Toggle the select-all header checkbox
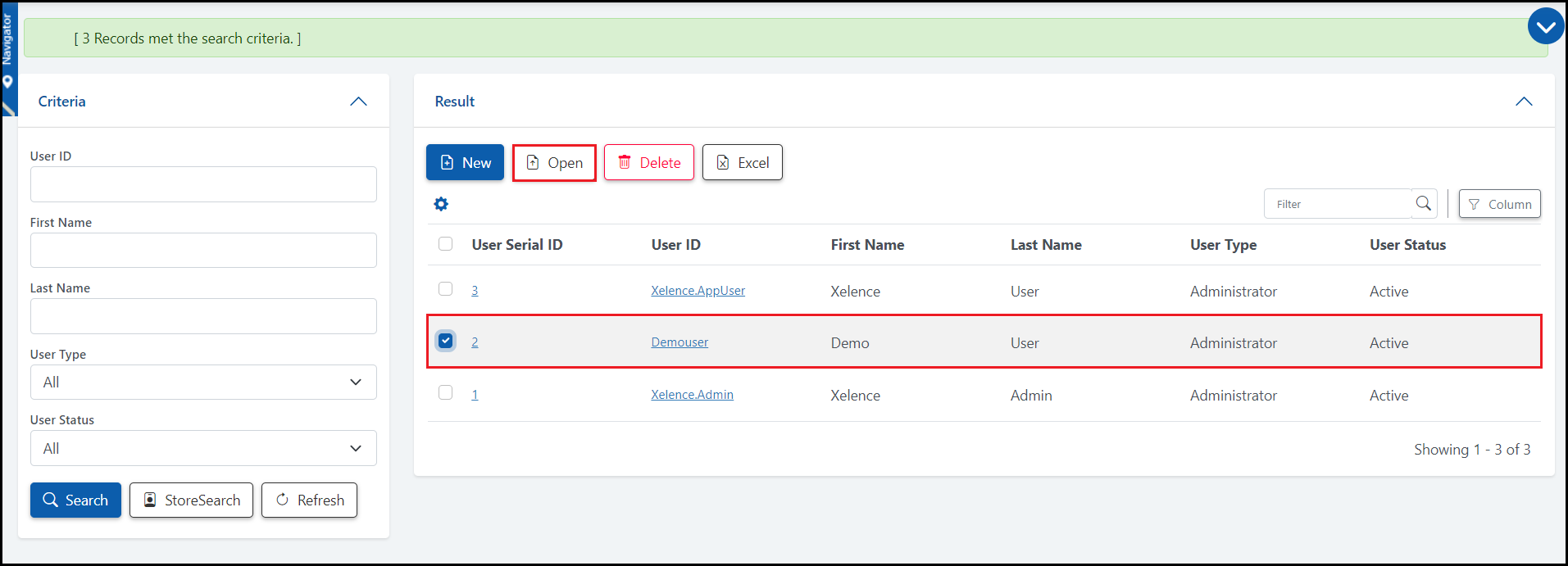Image resolution: width=1568 pixels, height=566 pixels. [445, 243]
